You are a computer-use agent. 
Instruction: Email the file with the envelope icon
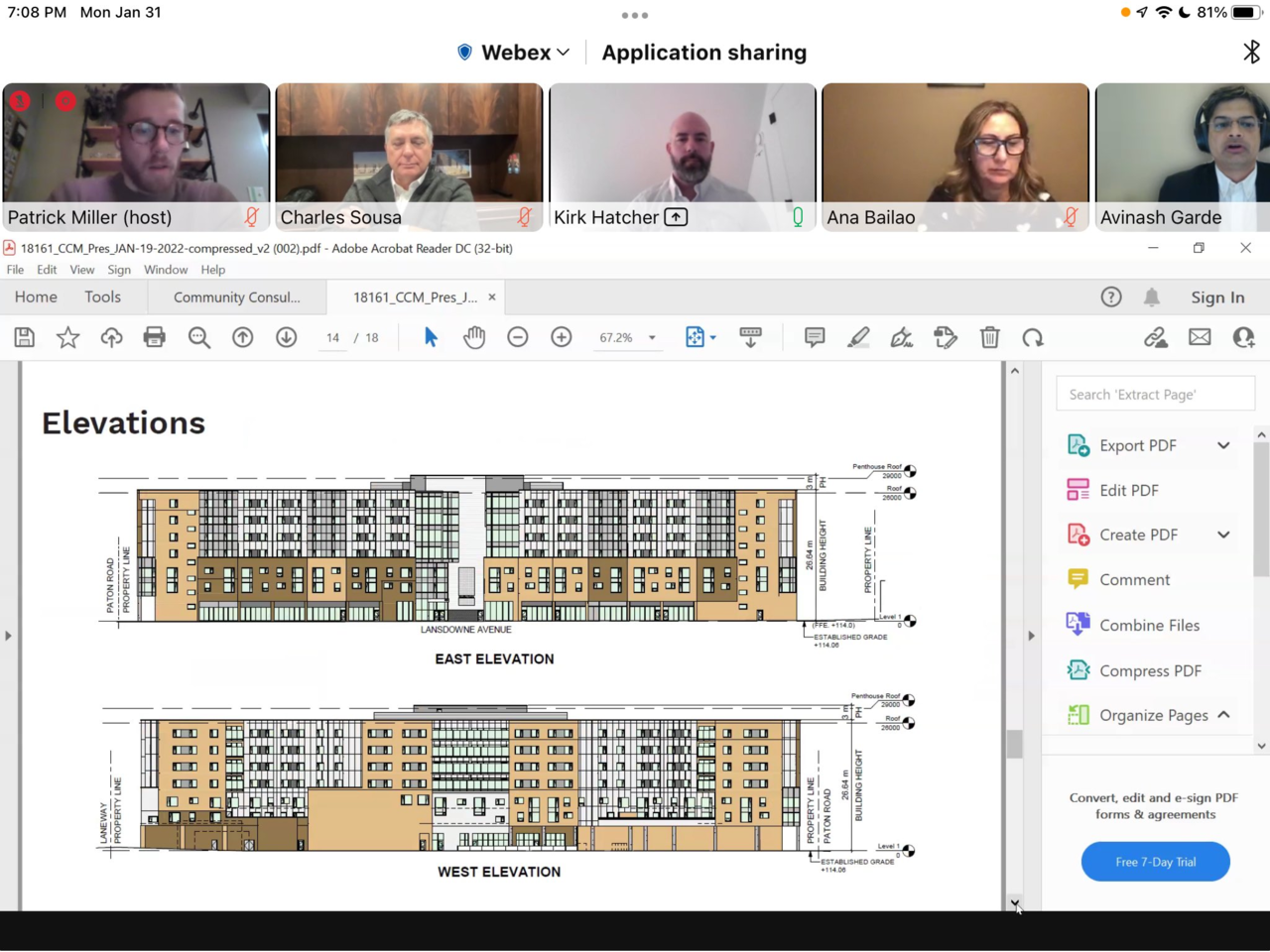1200,337
